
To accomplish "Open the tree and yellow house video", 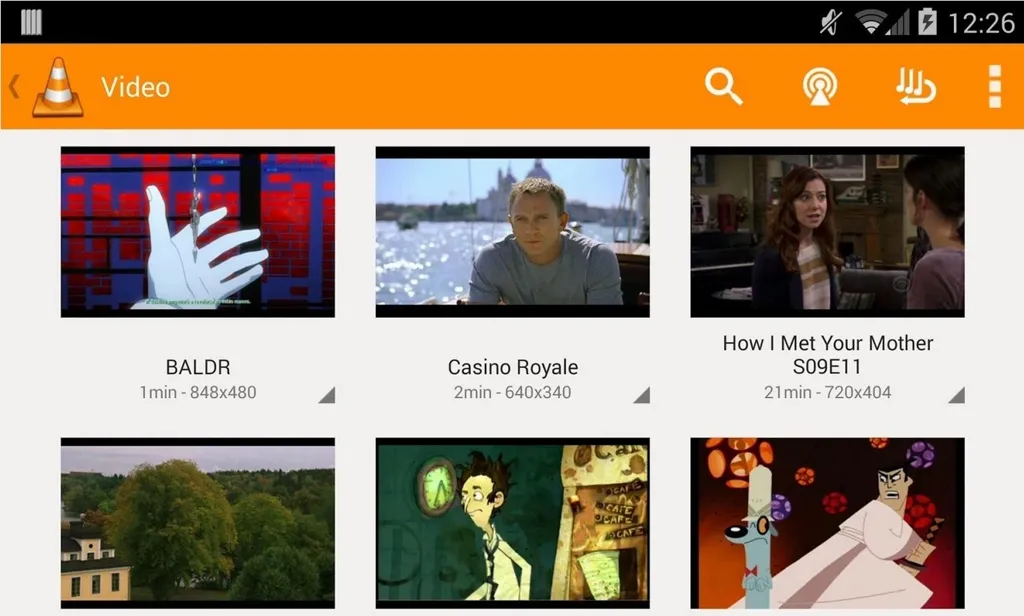I will (x=198, y=523).
